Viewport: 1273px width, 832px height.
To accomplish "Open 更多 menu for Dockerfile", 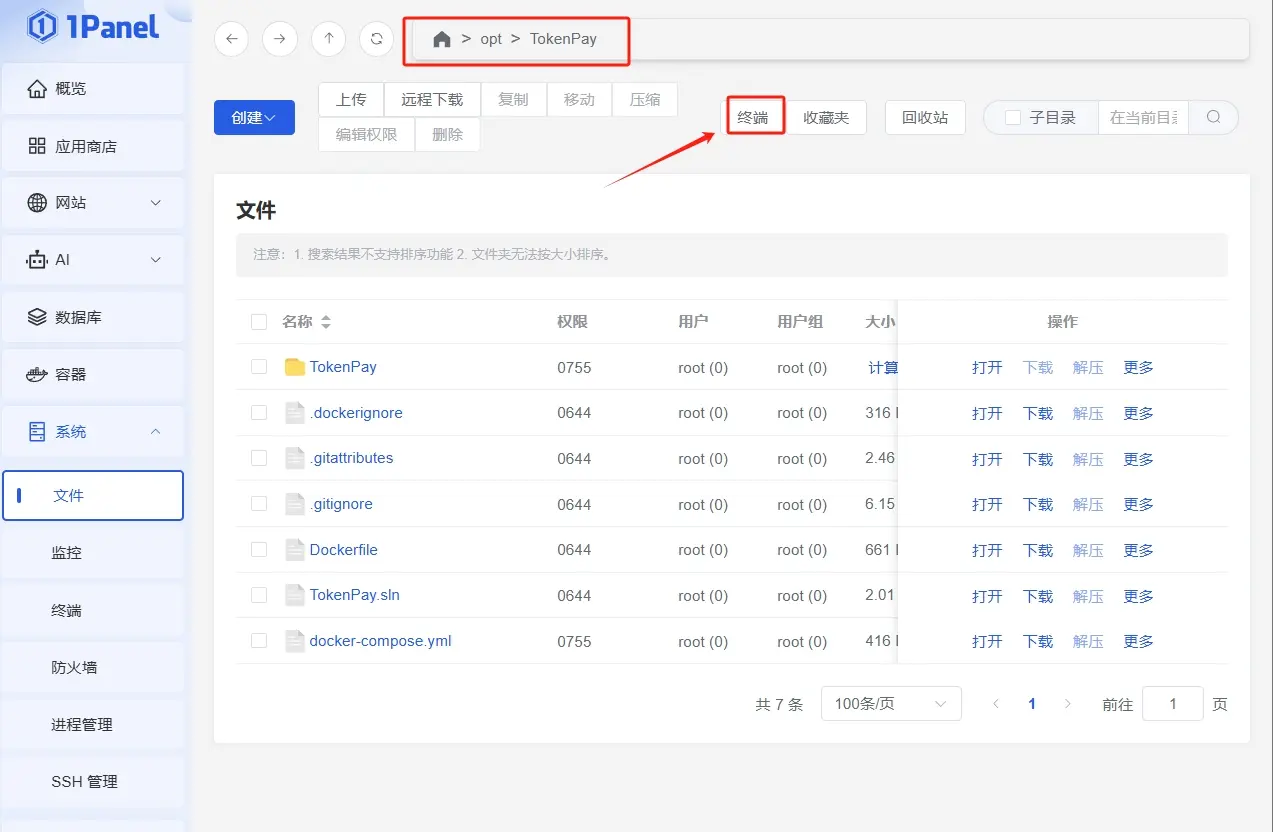I will click(x=1138, y=550).
